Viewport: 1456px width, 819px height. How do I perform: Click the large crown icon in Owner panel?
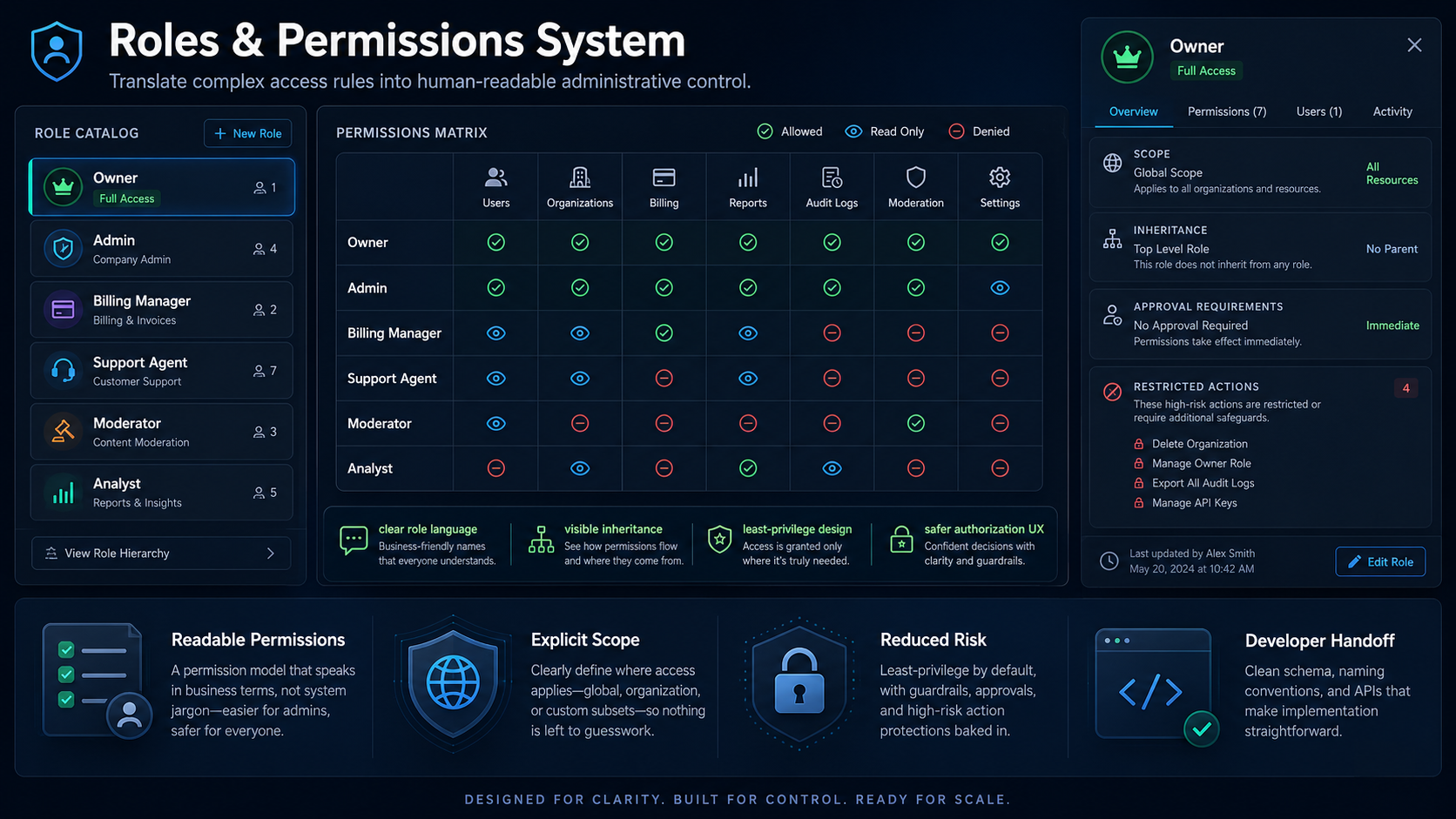[x=1128, y=57]
